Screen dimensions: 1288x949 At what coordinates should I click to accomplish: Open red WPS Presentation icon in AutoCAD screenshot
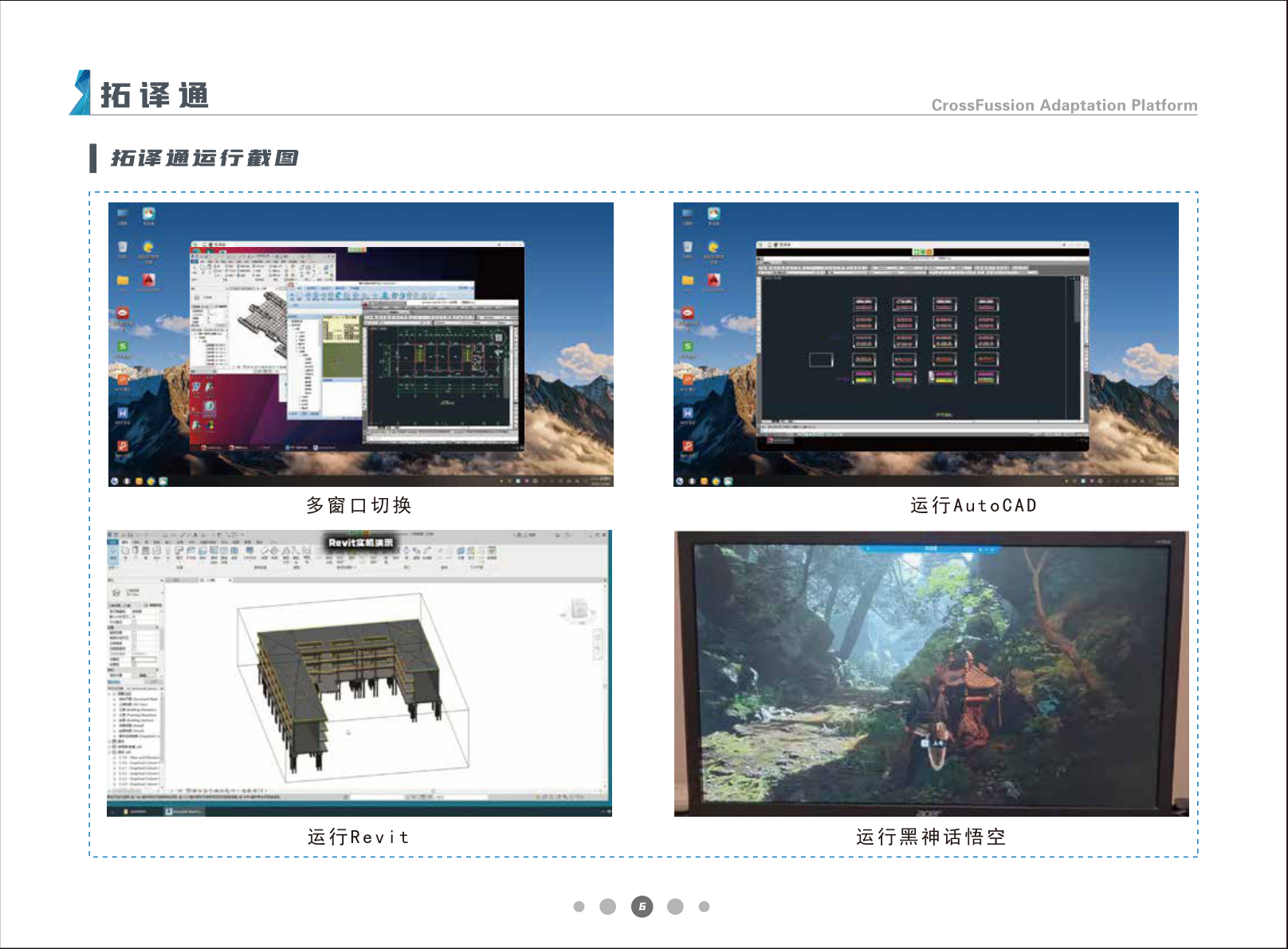click(687, 446)
